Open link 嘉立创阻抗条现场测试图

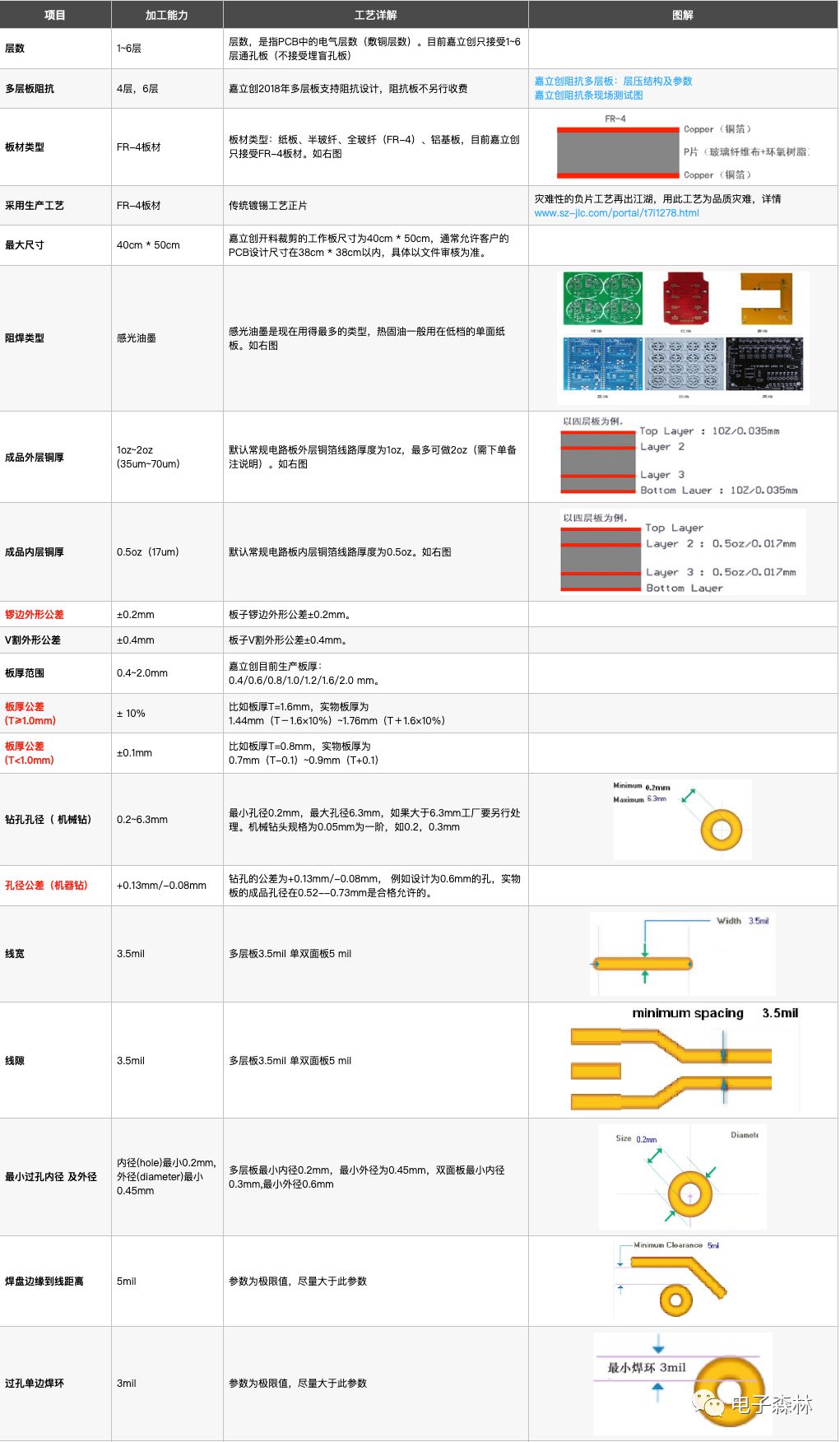pos(588,95)
